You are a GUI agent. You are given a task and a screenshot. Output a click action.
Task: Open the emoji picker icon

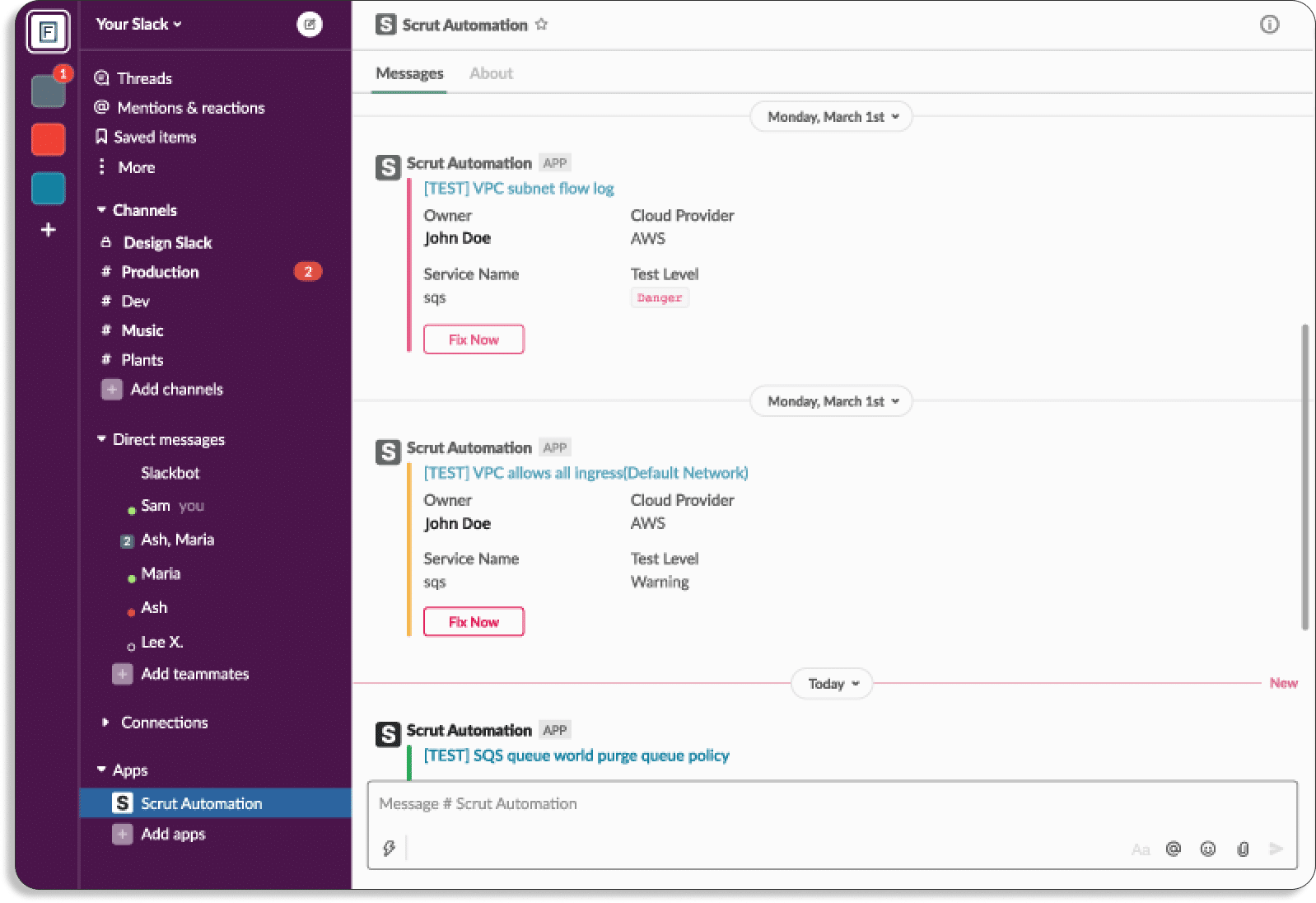click(x=1208, y=849)
